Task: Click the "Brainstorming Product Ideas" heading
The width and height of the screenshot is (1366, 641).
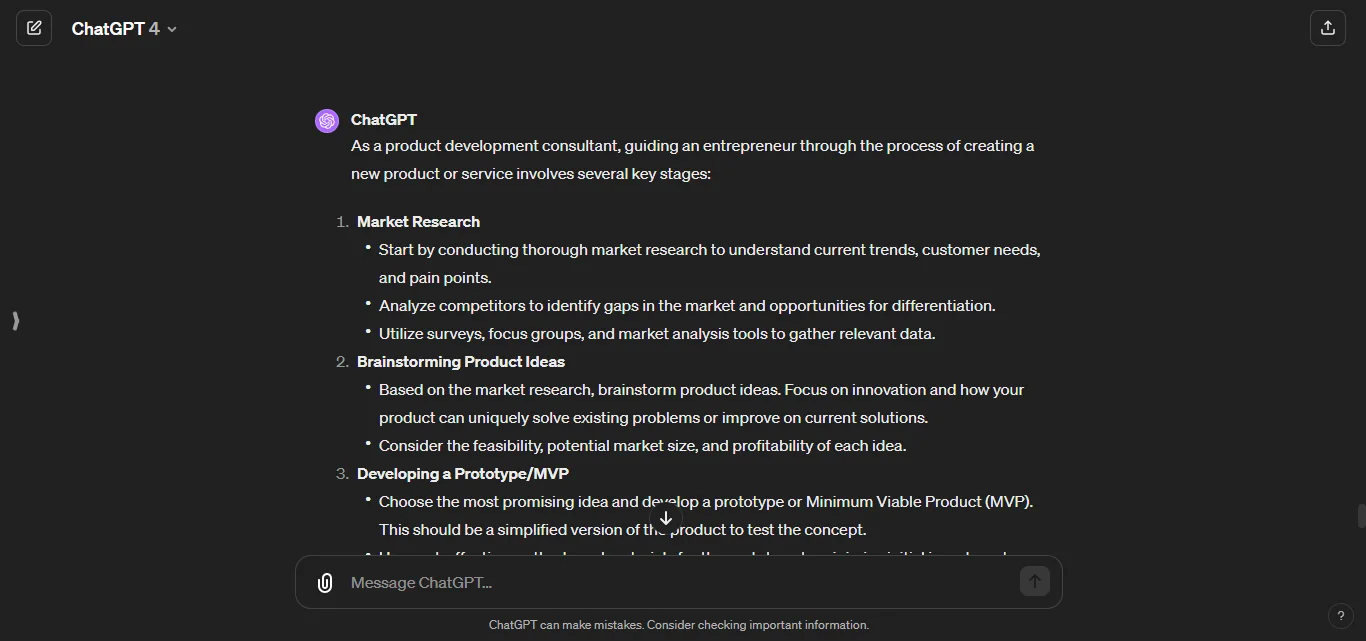Action: (461, 362)
